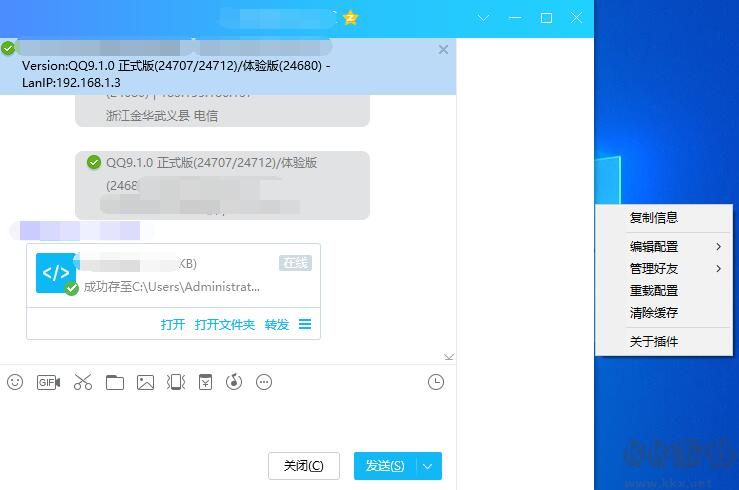Image resolution: width=739 pixels, height=490 pixels.
Task: Jump to the latest message with the chevron above the toolbar
Action: coord(449,357)
